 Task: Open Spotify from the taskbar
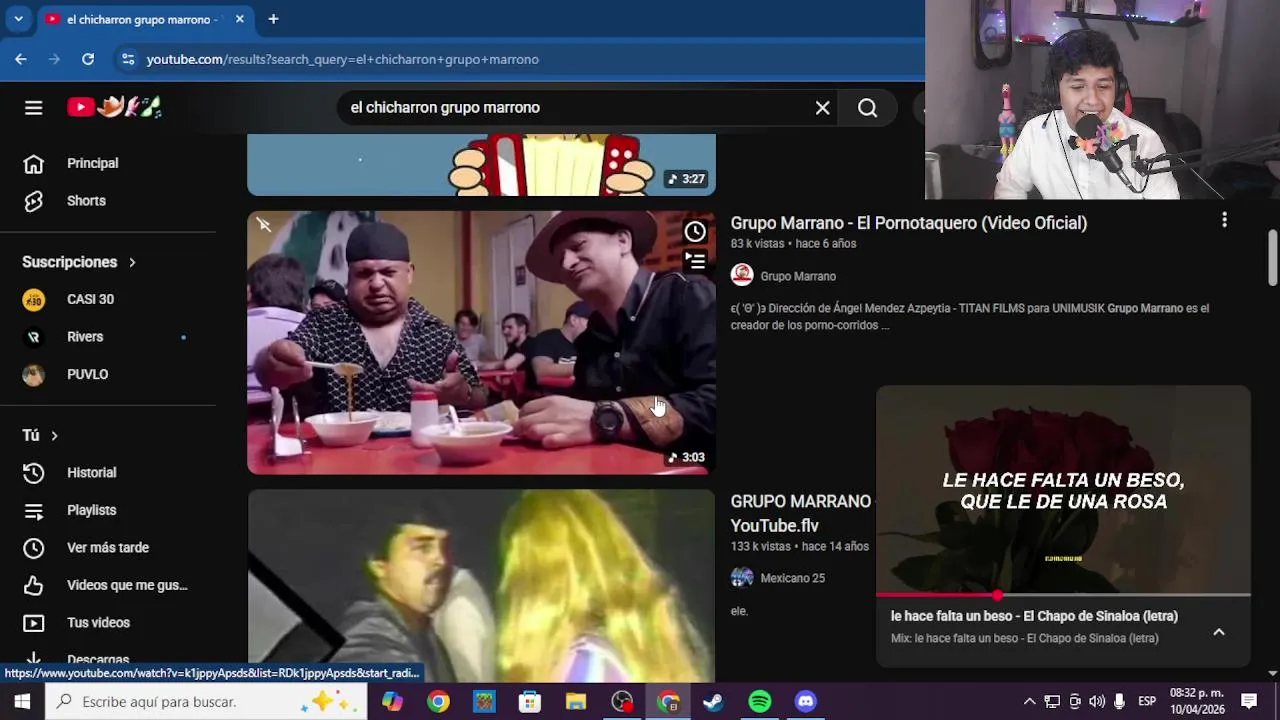tap(760, 702)
